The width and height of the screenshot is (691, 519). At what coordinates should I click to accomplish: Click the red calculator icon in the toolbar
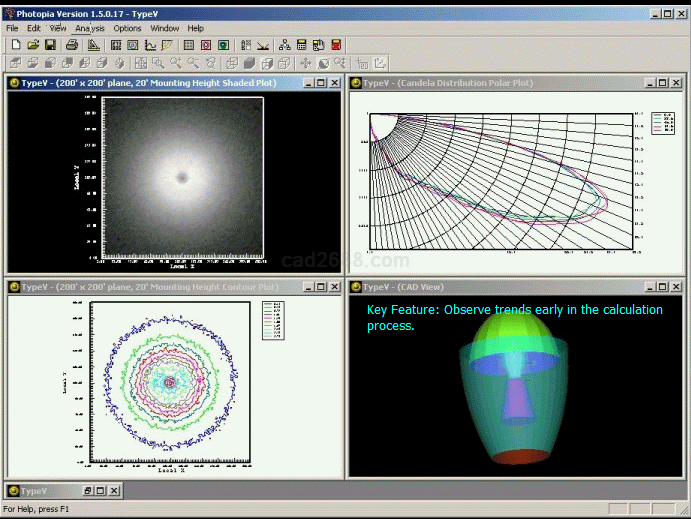coord(337,45)
